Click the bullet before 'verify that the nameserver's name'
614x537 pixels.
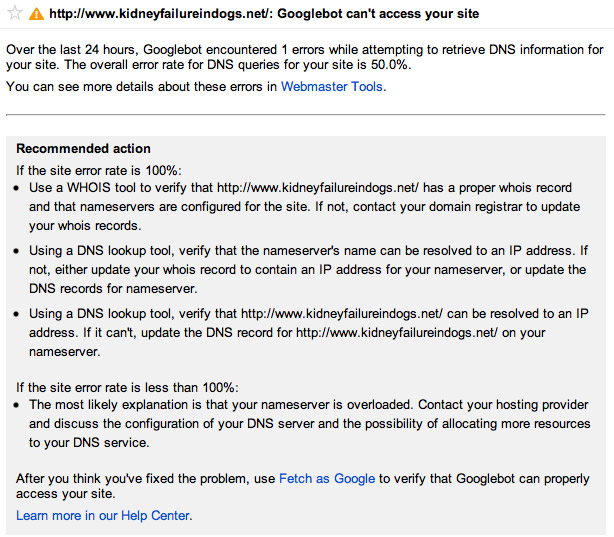16,251
